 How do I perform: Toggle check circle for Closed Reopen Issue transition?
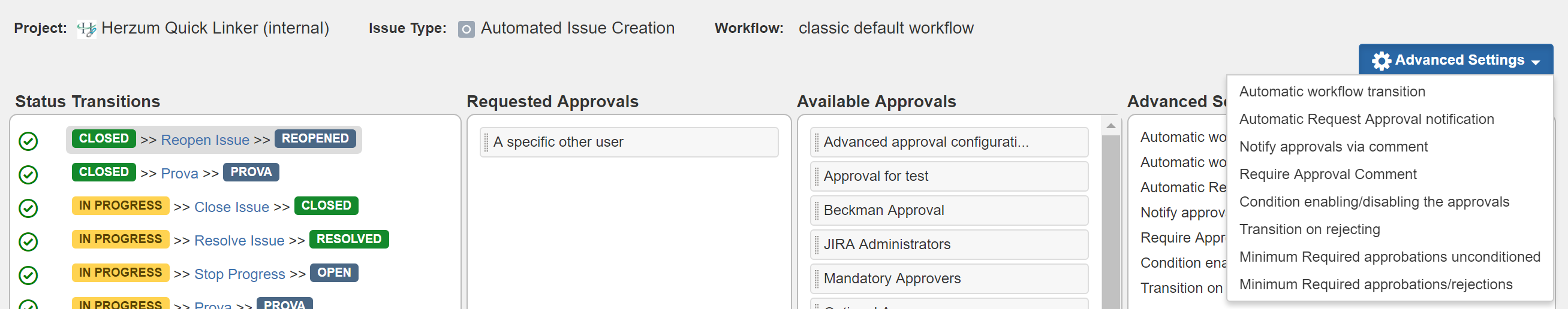[28, 141]
